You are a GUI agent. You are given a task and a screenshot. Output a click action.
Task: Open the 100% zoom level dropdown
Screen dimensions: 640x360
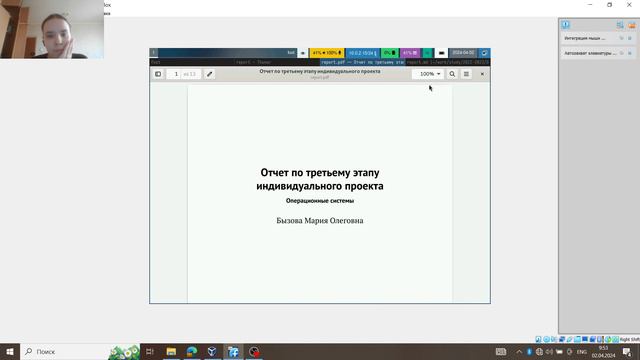[427, 74]
